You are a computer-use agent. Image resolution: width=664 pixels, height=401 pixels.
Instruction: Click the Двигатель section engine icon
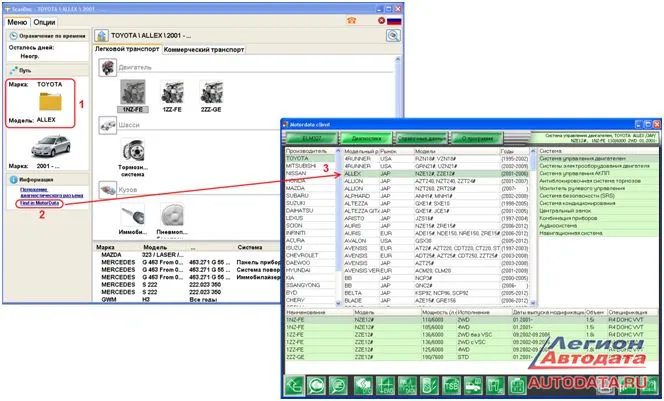[x=108, y=67]
